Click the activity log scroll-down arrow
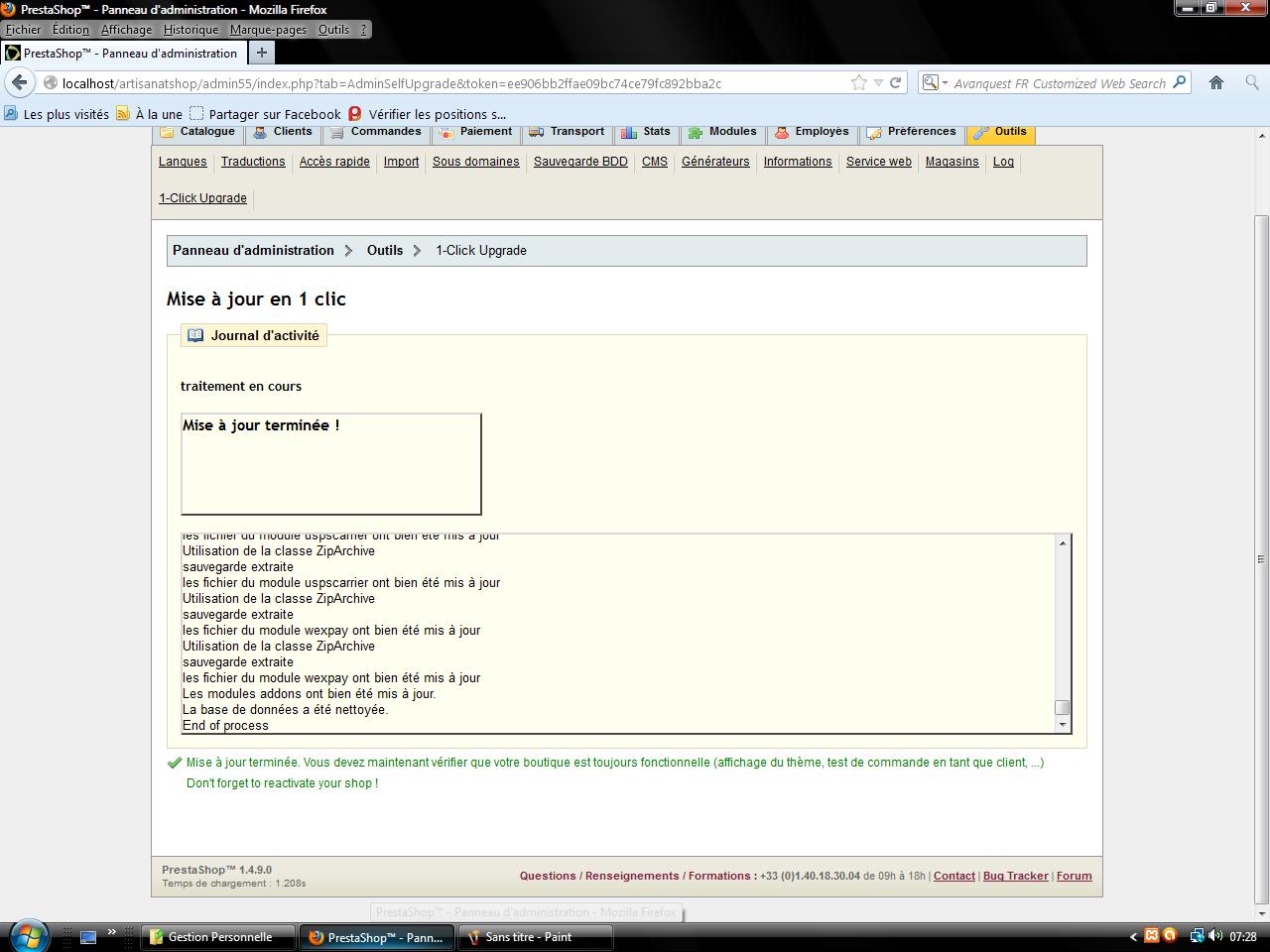 click(1063, 724)
